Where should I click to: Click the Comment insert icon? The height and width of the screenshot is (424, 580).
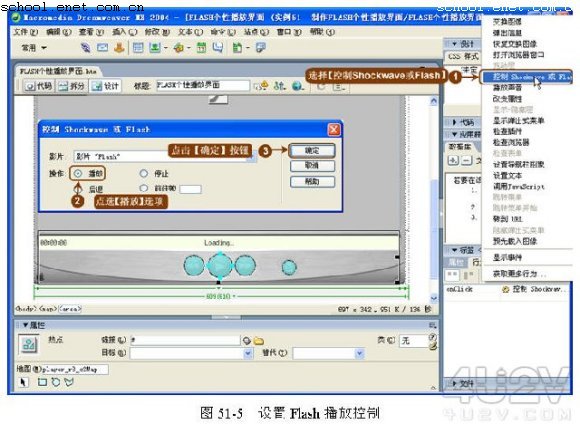218,48
